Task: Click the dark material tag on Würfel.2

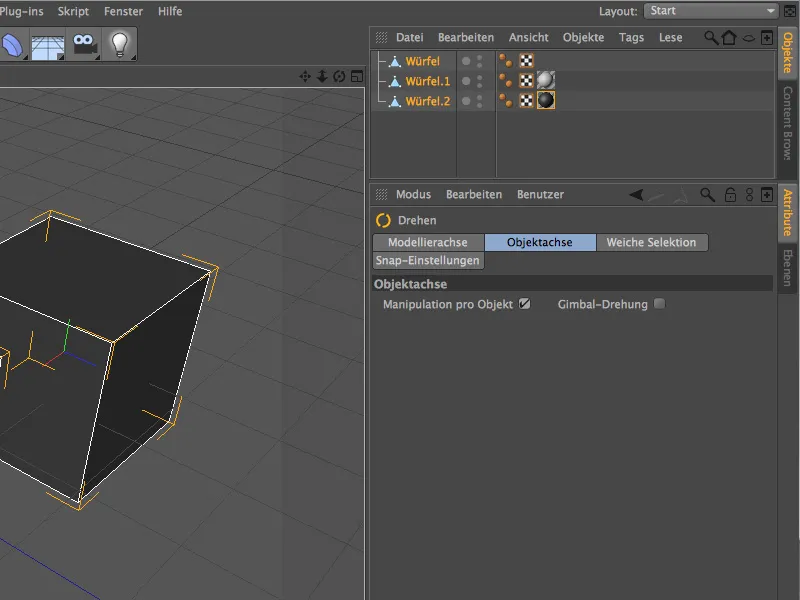Action: (546, 101)
